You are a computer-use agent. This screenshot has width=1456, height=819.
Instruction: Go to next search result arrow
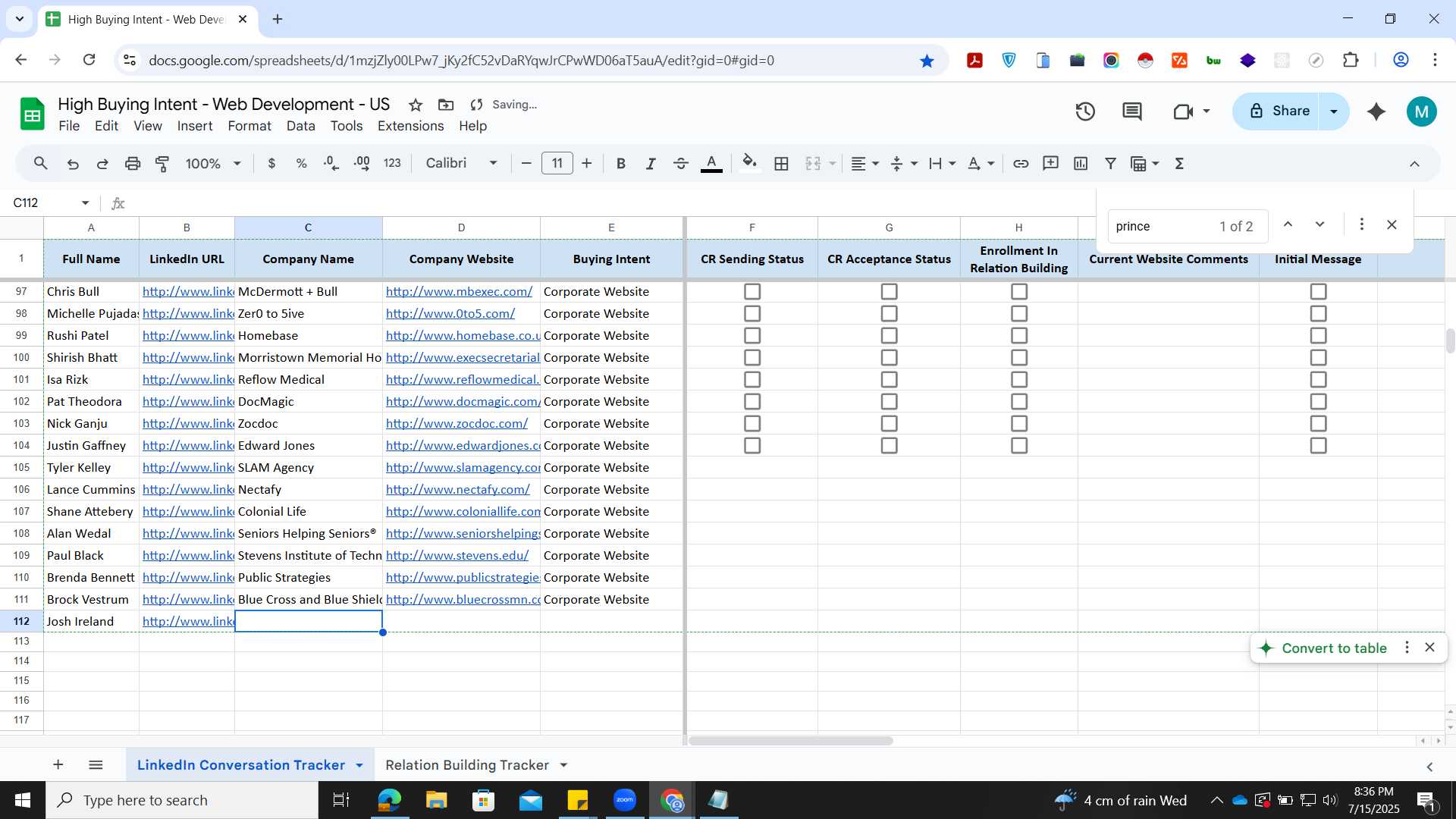1320,225
